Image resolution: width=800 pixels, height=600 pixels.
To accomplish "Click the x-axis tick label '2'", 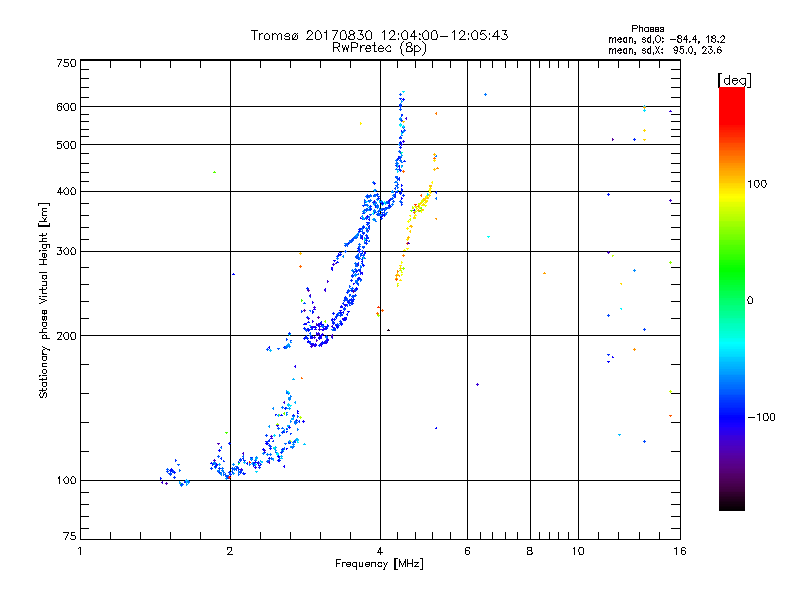I will tap(230, 551).
